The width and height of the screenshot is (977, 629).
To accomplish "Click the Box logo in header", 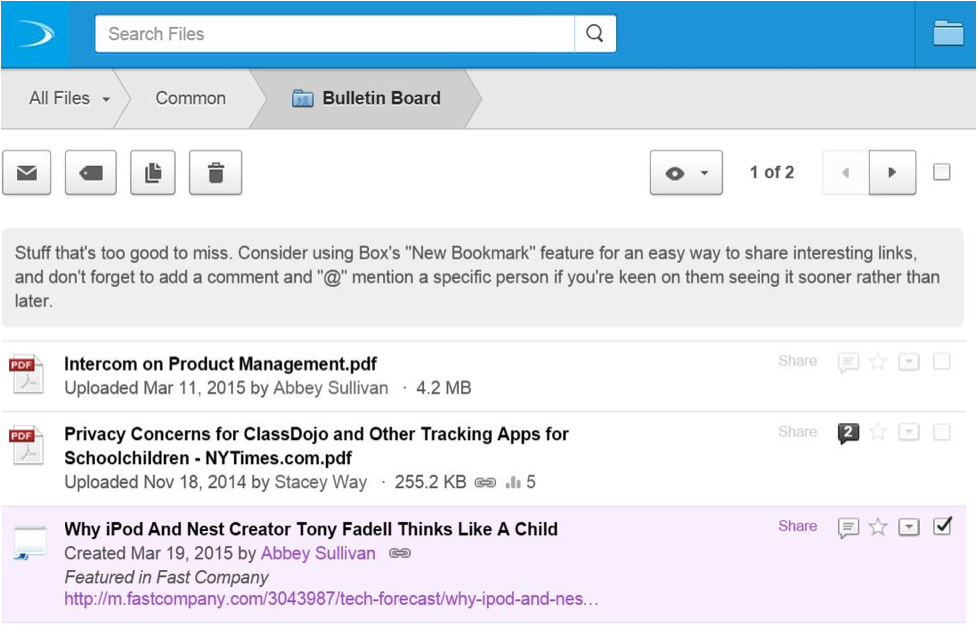I will coord(35,34).
